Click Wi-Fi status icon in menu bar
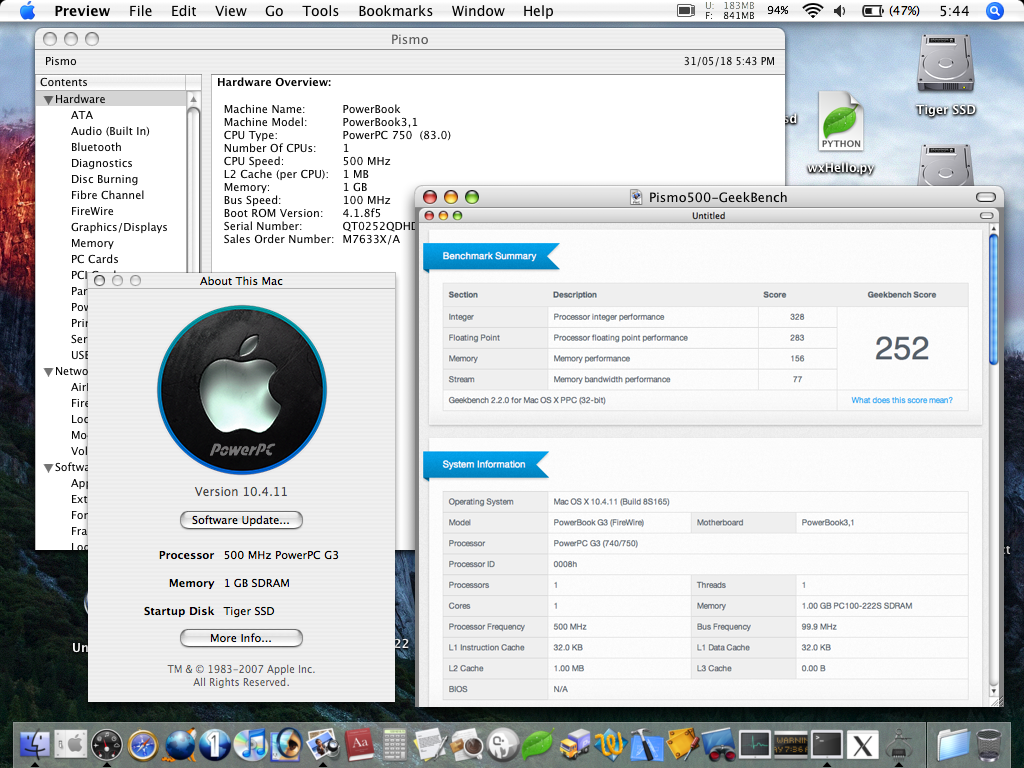This screenshot has height=768, width=1024. pos(812,11)
